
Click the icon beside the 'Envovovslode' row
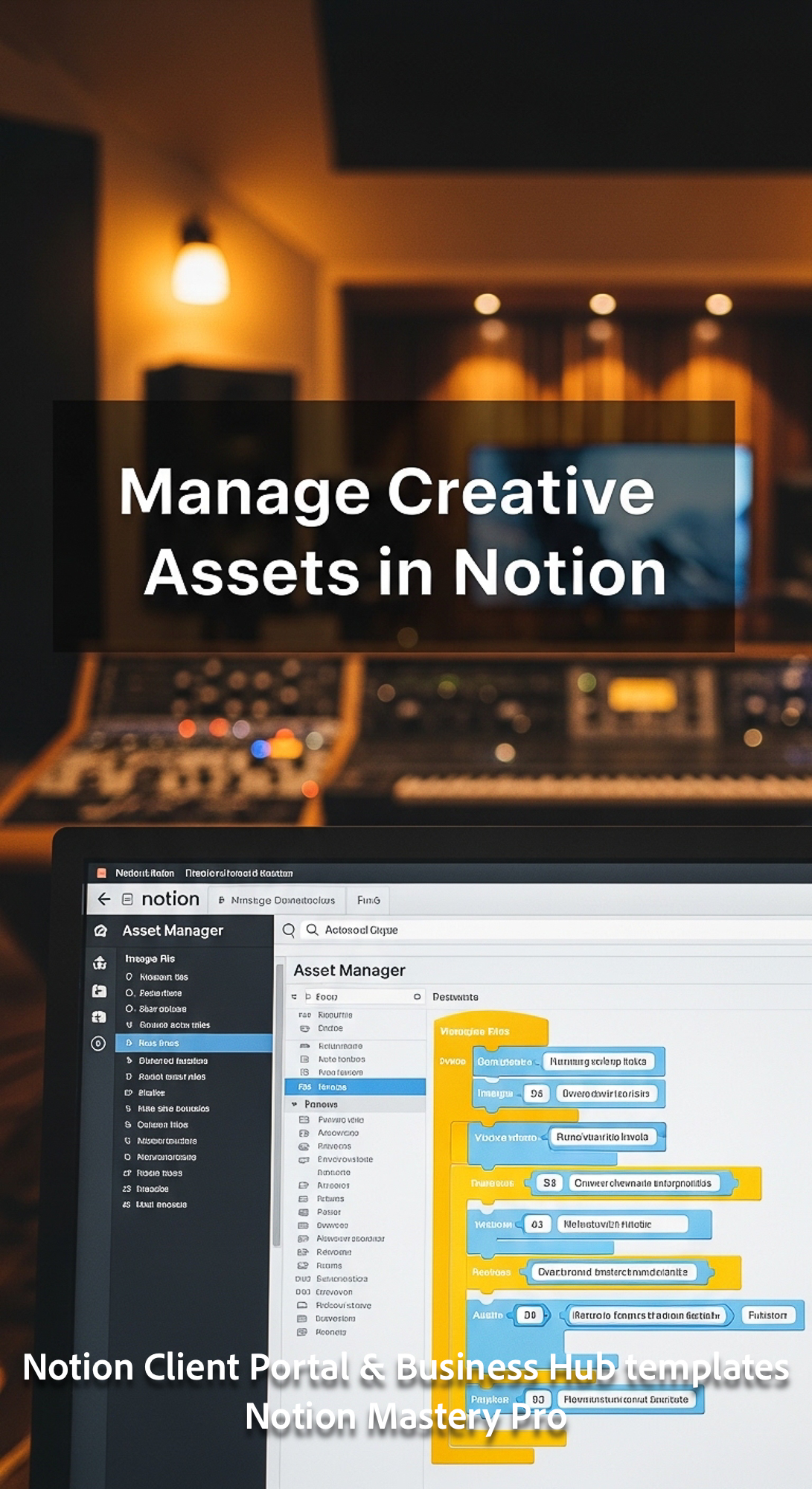(304, 1160)
